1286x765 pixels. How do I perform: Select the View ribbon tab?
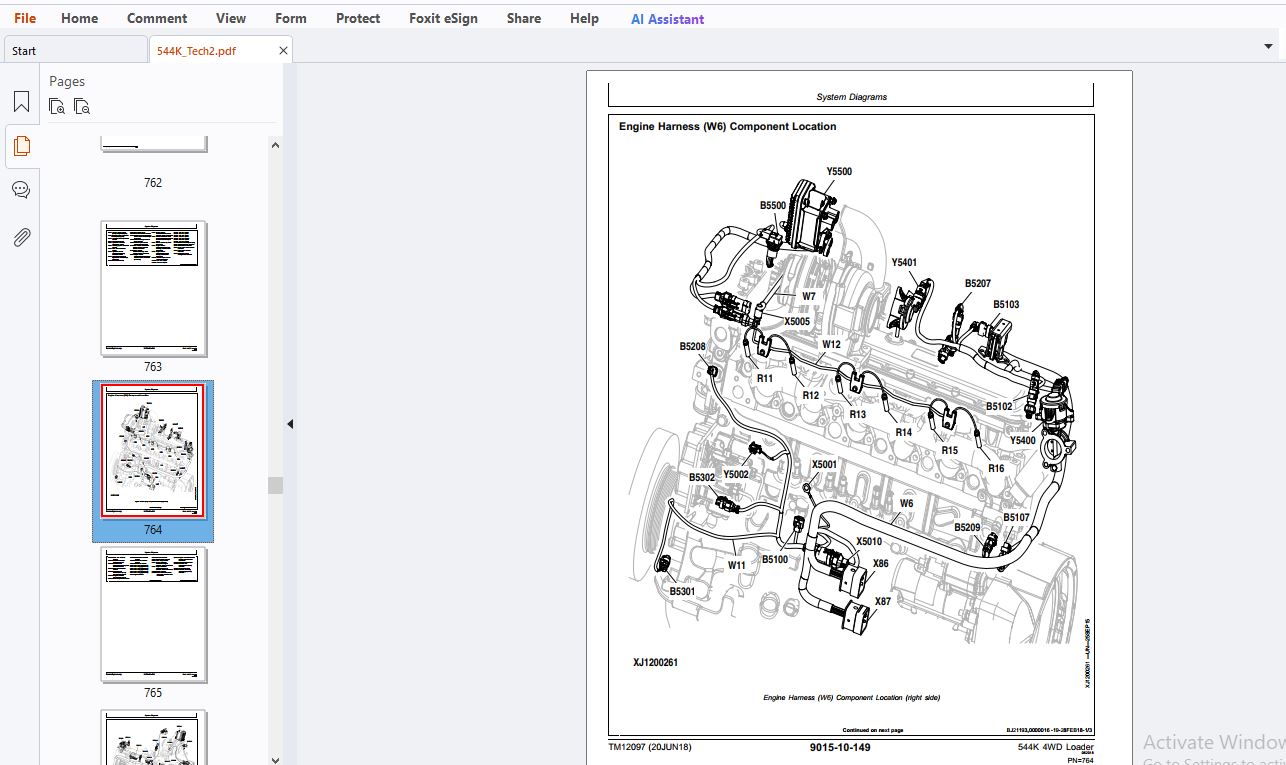231,18
